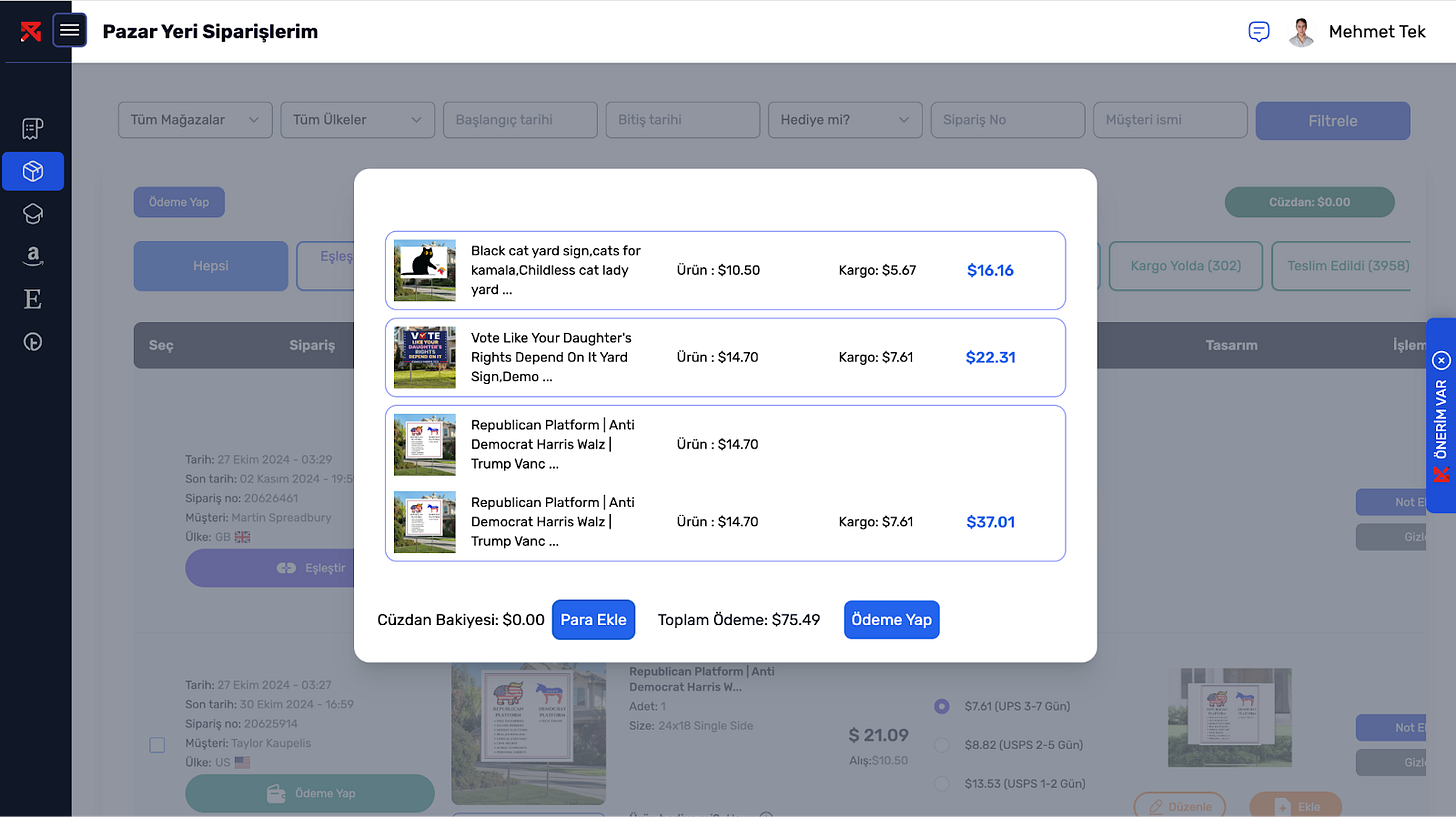This screenshot has height=817, width=1456.
Task: Open the Etsy E sidebar icon
Action: [x=33, y=299]
